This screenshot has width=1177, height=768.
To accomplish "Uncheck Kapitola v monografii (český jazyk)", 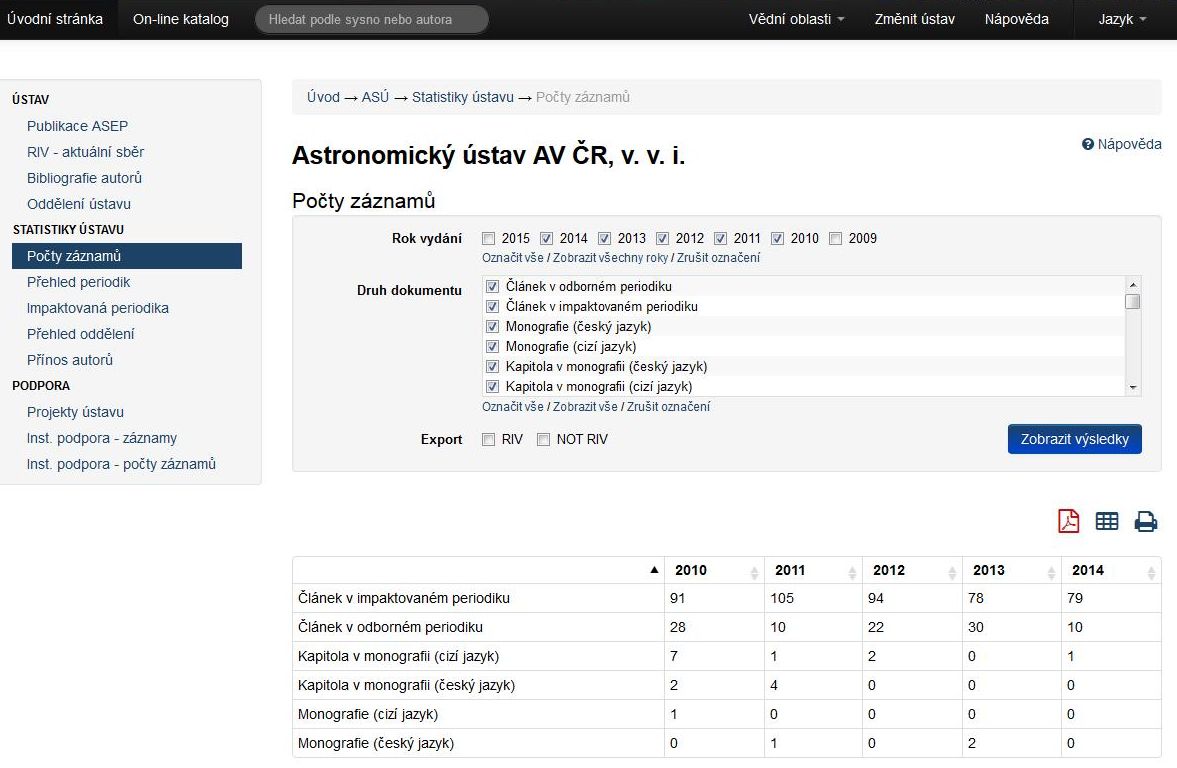I will click(492, 367).
